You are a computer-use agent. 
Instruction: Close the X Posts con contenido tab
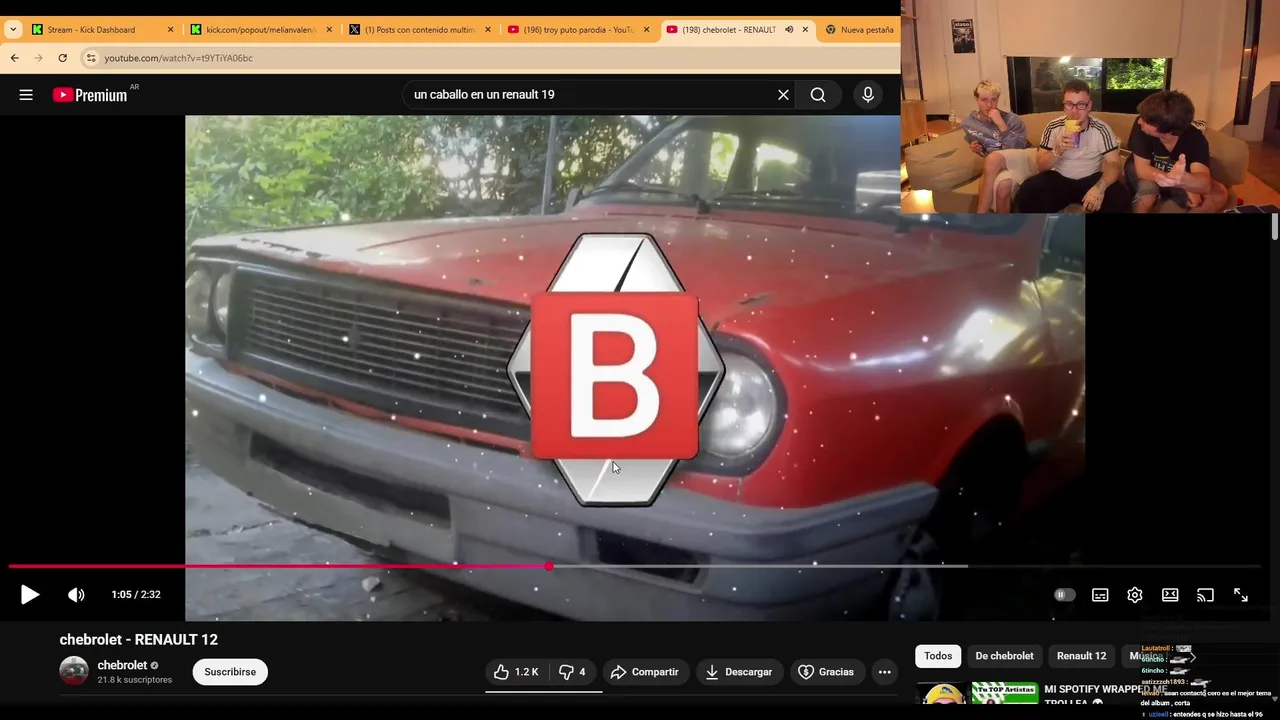click(488, 30)
